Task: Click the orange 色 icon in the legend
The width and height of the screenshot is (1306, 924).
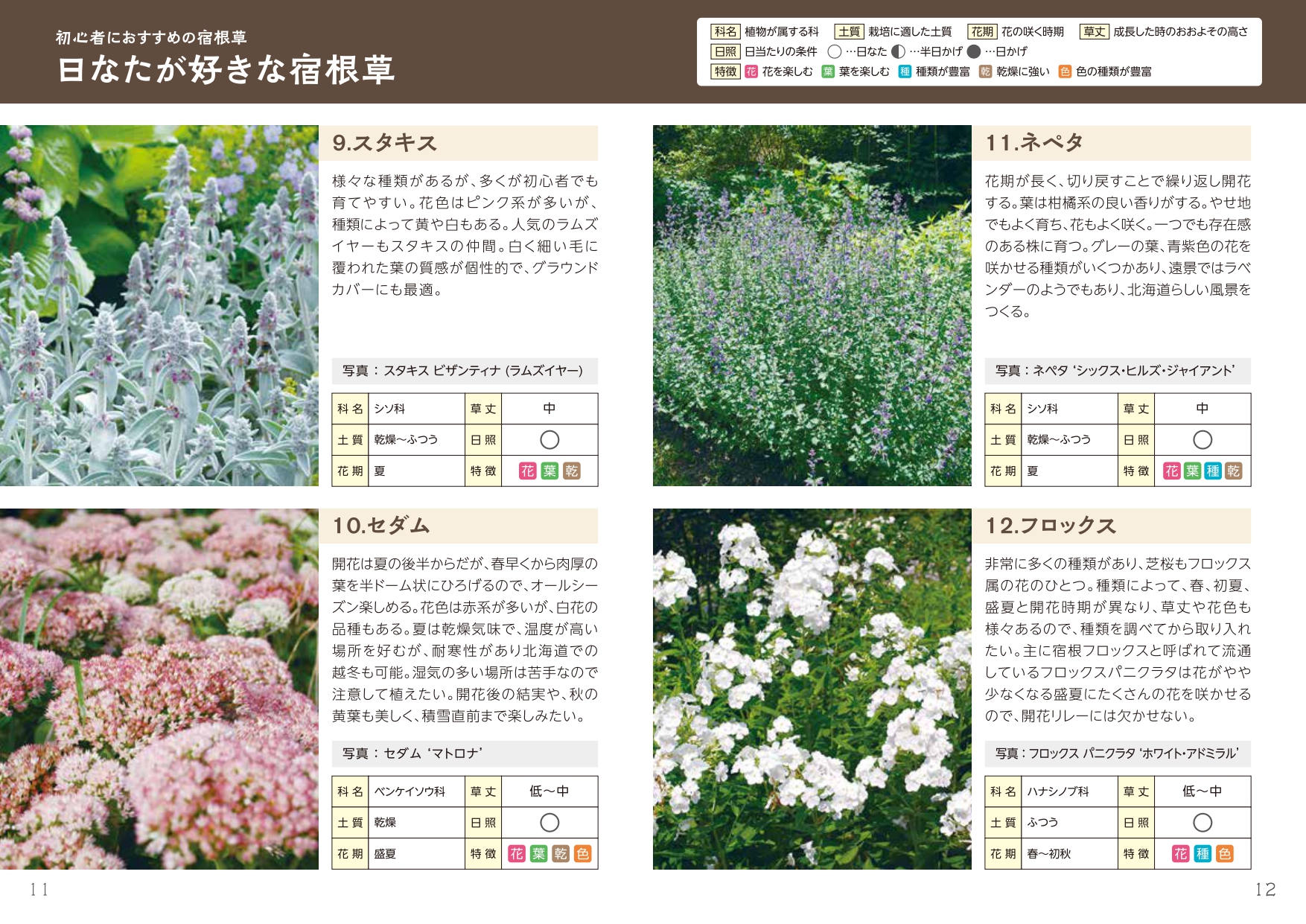Action: 1065,71
